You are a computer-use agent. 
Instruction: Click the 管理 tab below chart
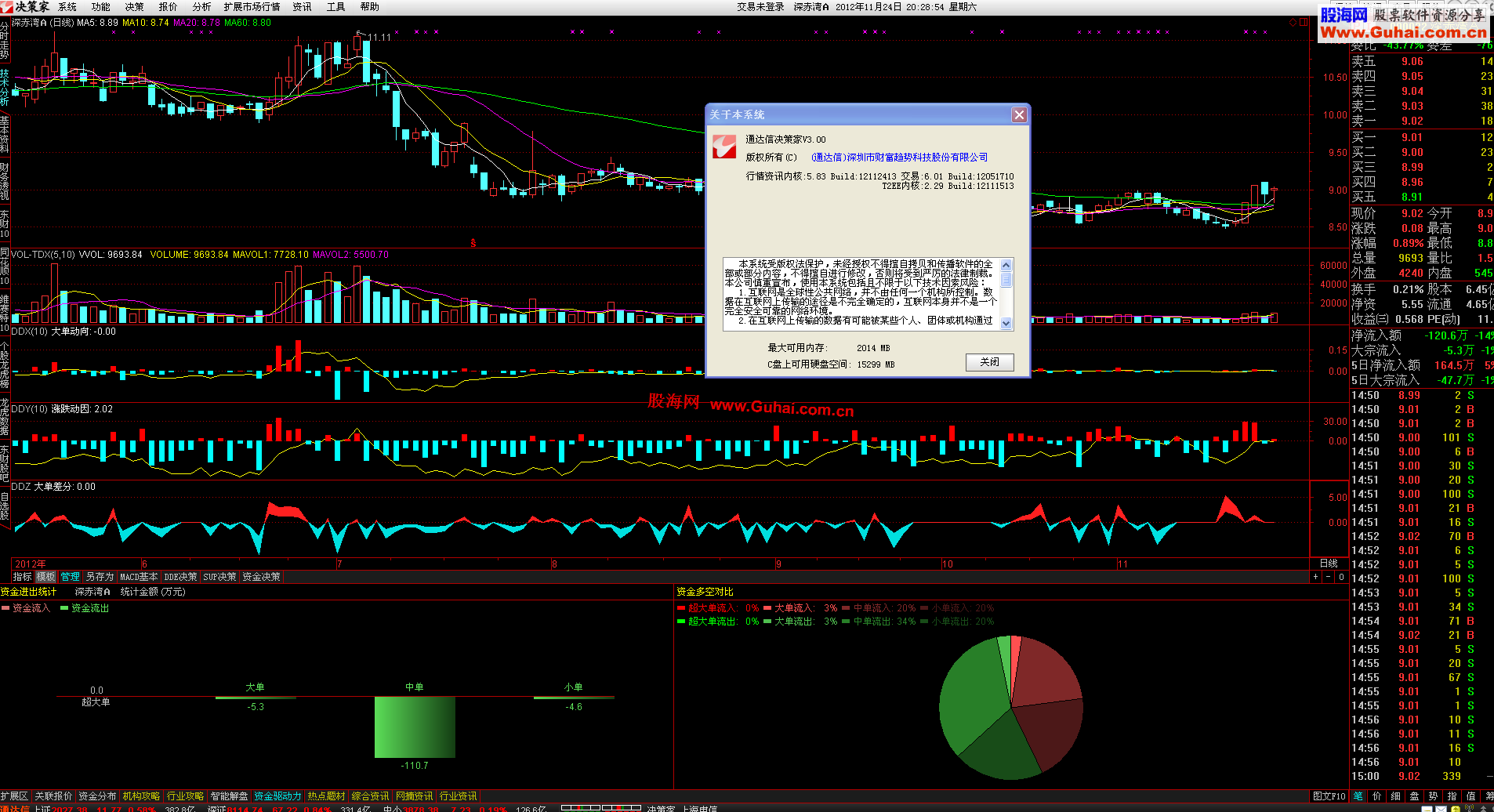(x=71, y=577)
